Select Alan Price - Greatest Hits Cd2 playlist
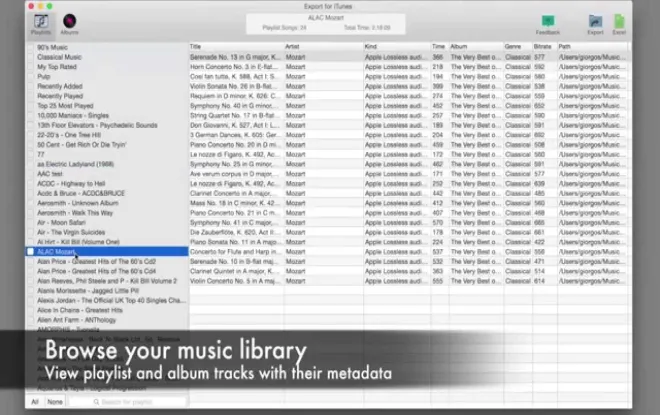Viewport: 660px width, 415px height. point(96,261)
